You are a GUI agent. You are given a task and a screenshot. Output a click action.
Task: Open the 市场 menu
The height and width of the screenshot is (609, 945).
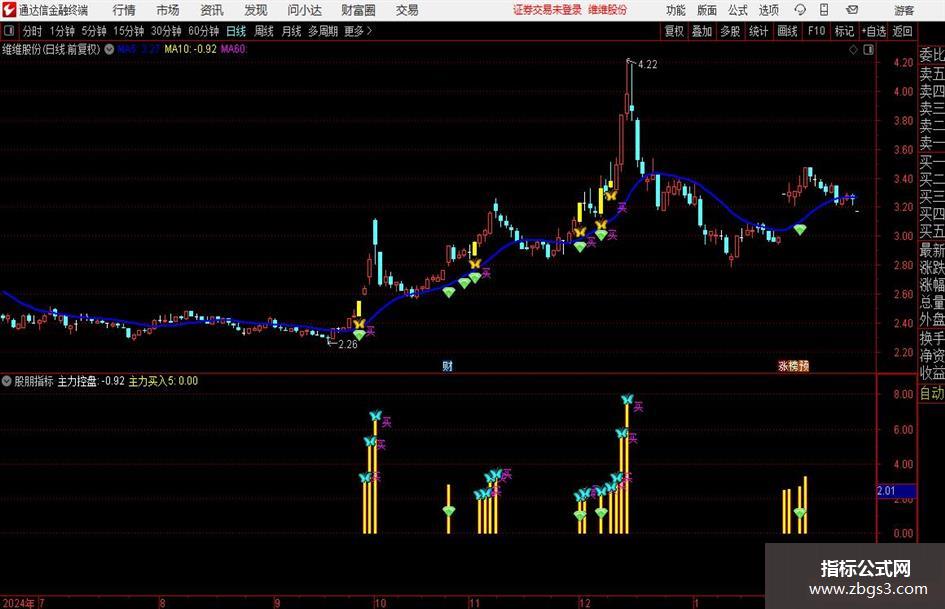[x=168, y=10]
